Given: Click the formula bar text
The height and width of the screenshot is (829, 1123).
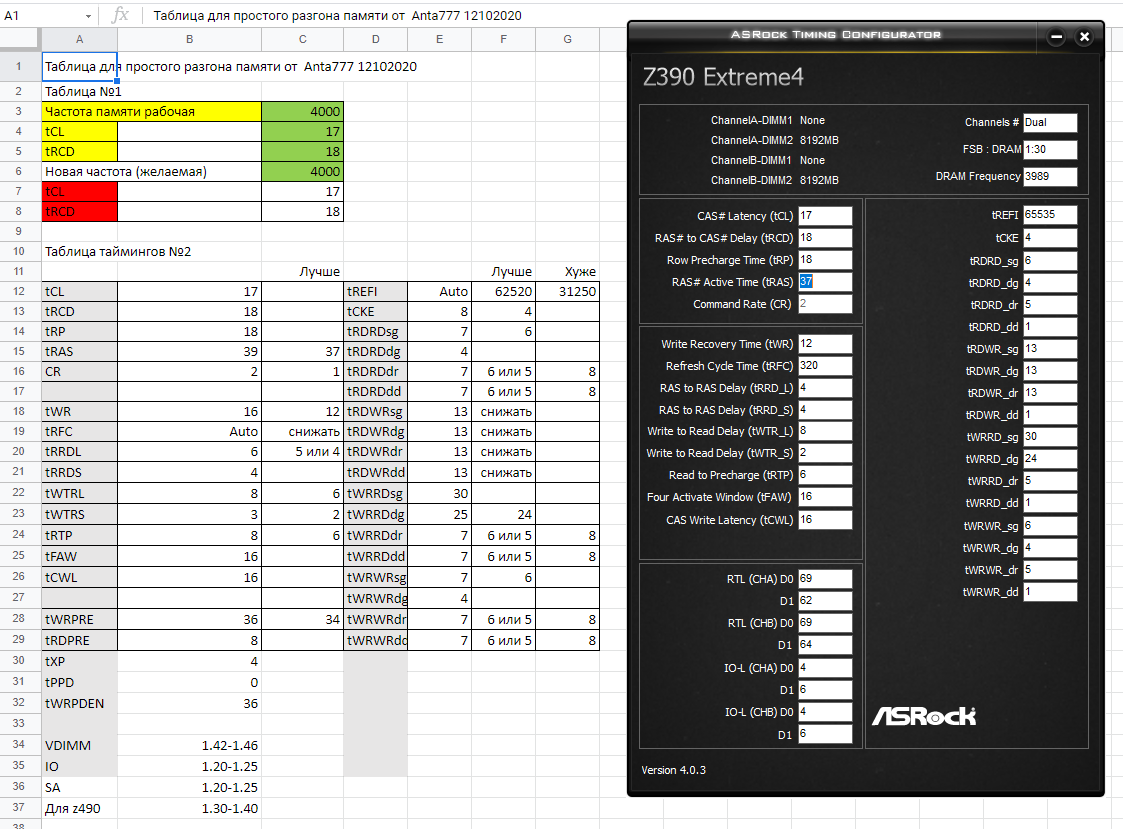Looking at the screenshot, I should 337,16.
